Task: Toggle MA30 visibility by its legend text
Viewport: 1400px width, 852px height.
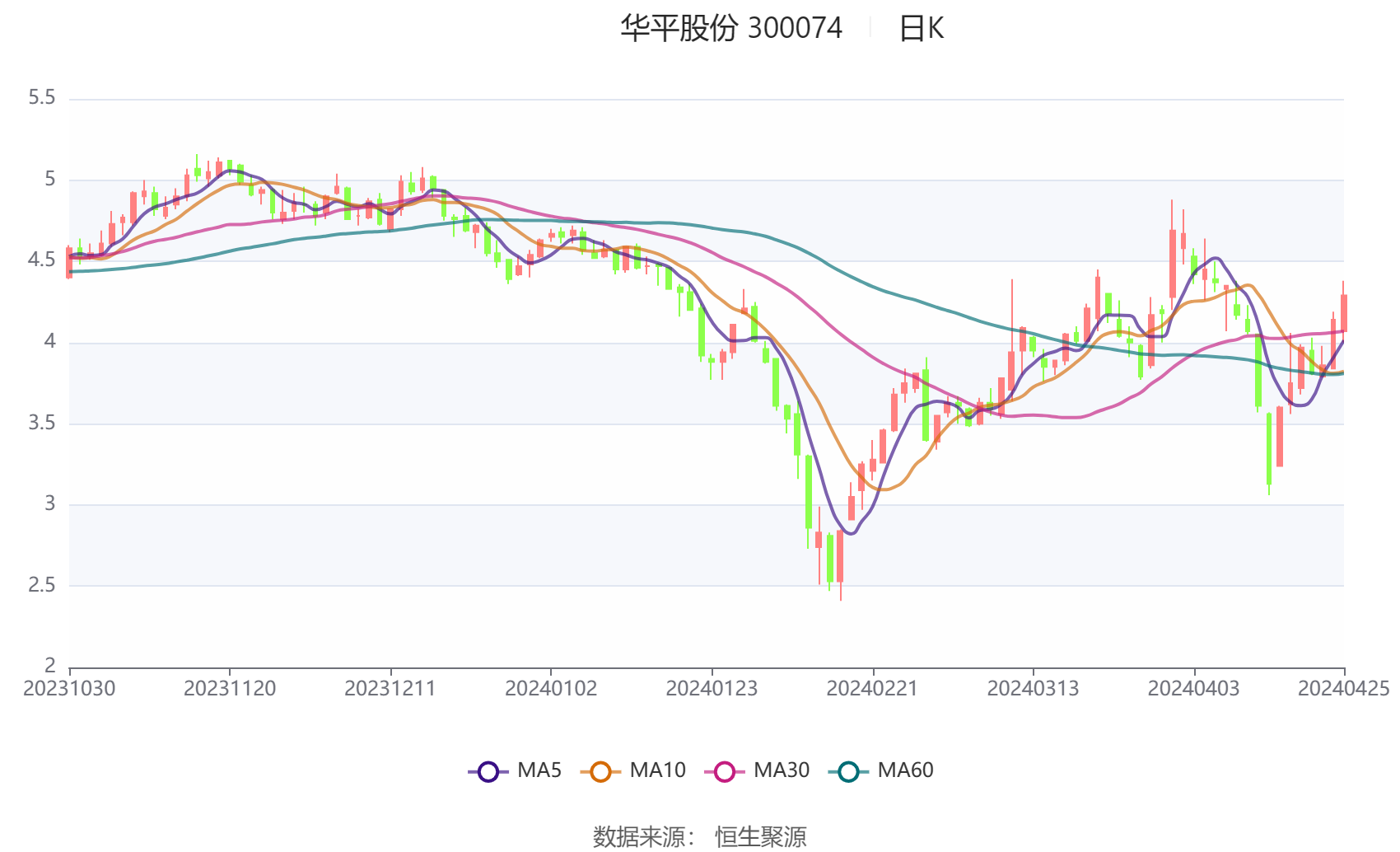Action: coord(782,770)
